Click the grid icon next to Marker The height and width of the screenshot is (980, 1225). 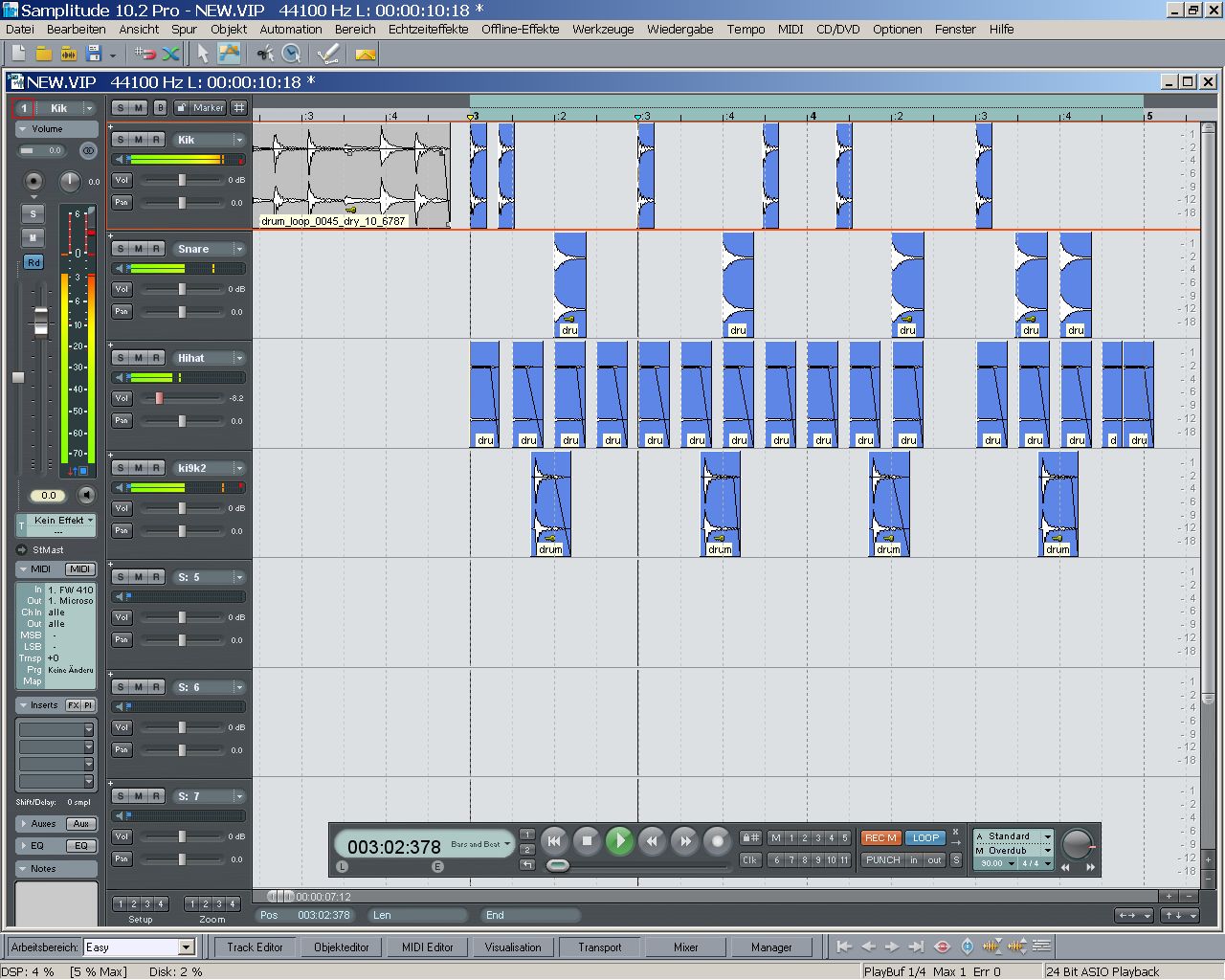(239, 108)
